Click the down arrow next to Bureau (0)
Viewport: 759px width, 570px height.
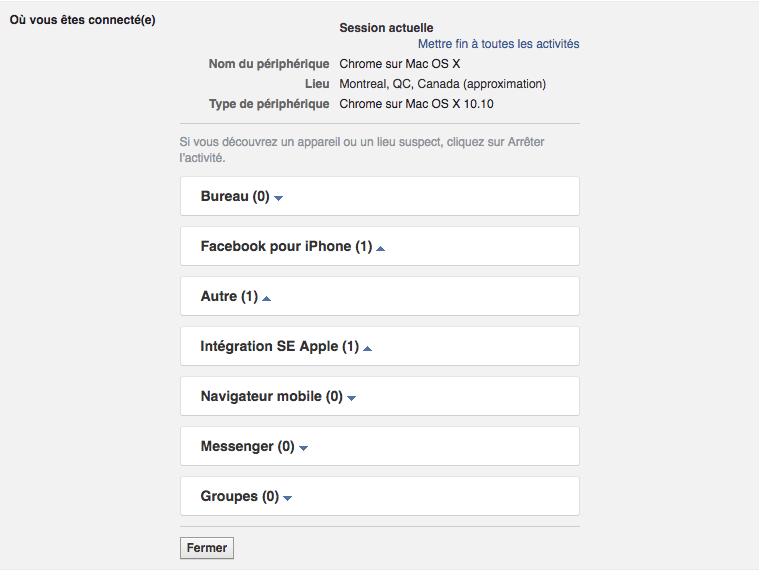[279, 198]
